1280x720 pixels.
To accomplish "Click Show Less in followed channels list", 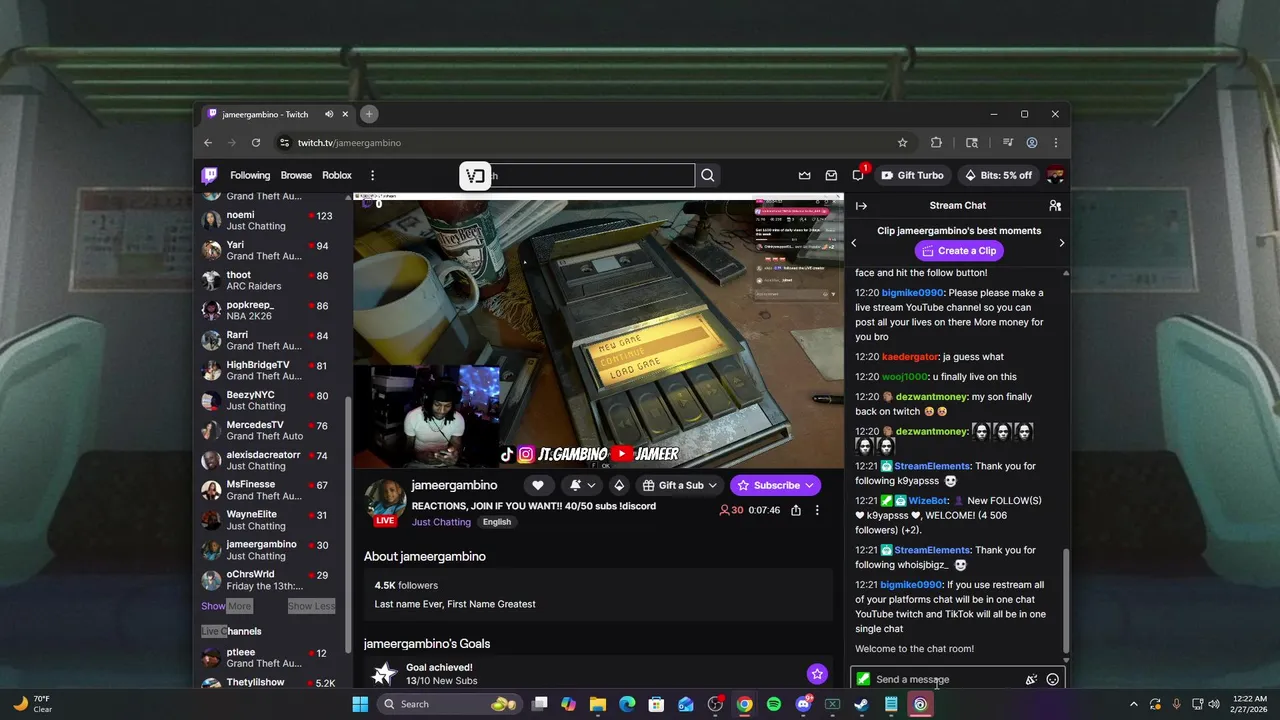I will pyautogui.click(x=312, y=606).
